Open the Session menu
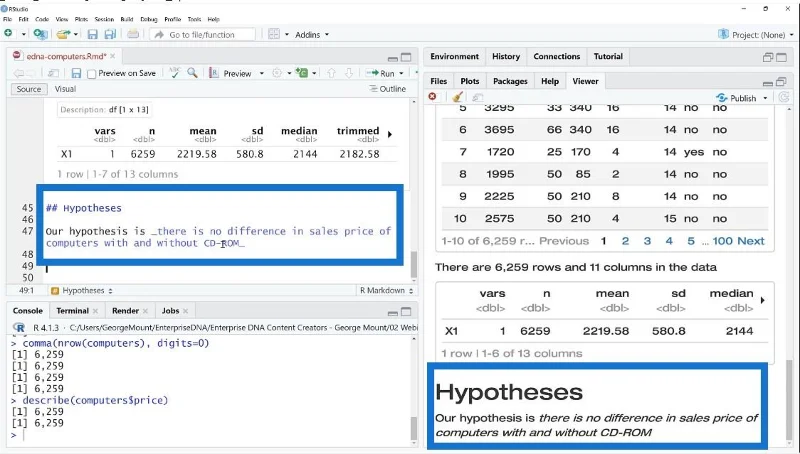Screen dimensions: 800x454 click(104, 19)
